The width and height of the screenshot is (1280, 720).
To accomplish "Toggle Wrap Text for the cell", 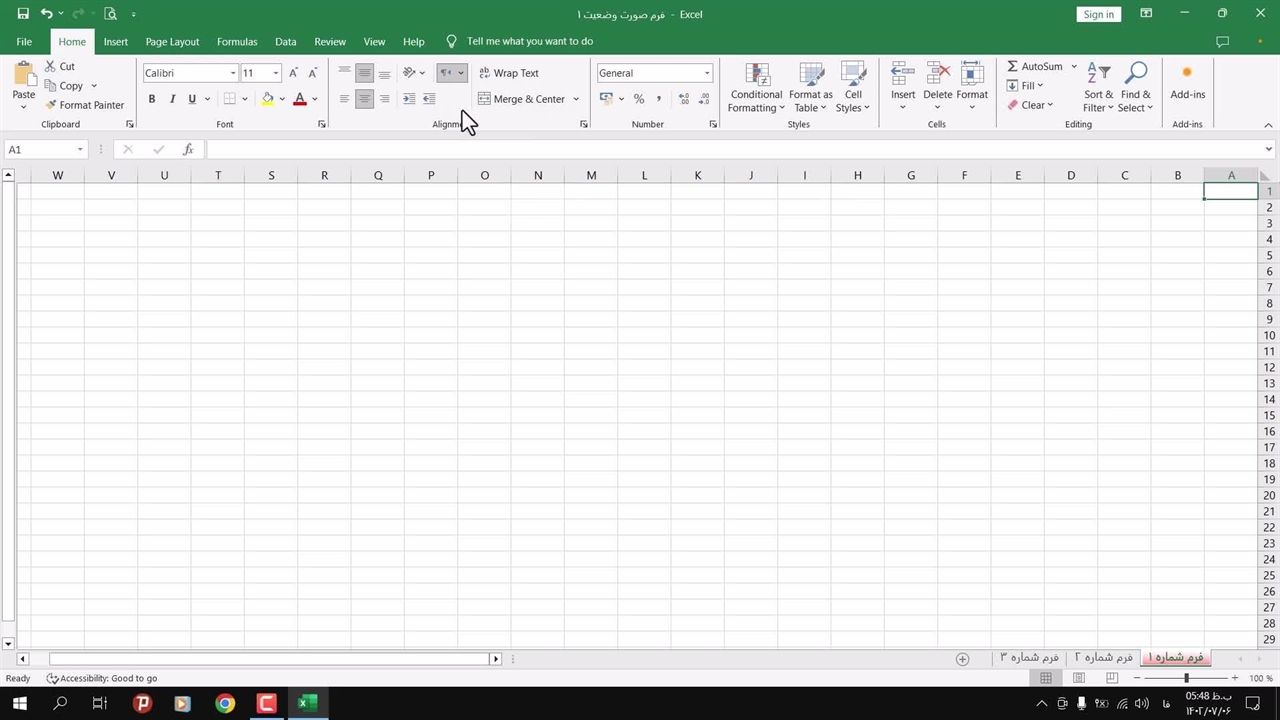I will pyautogui.click(x=508, y=73).
